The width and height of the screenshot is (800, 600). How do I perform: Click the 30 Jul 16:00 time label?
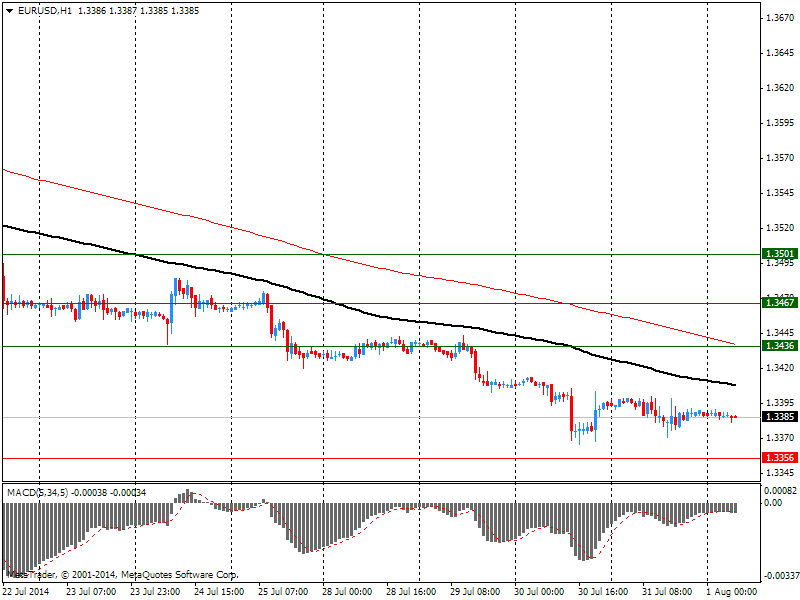coord(604,591)
